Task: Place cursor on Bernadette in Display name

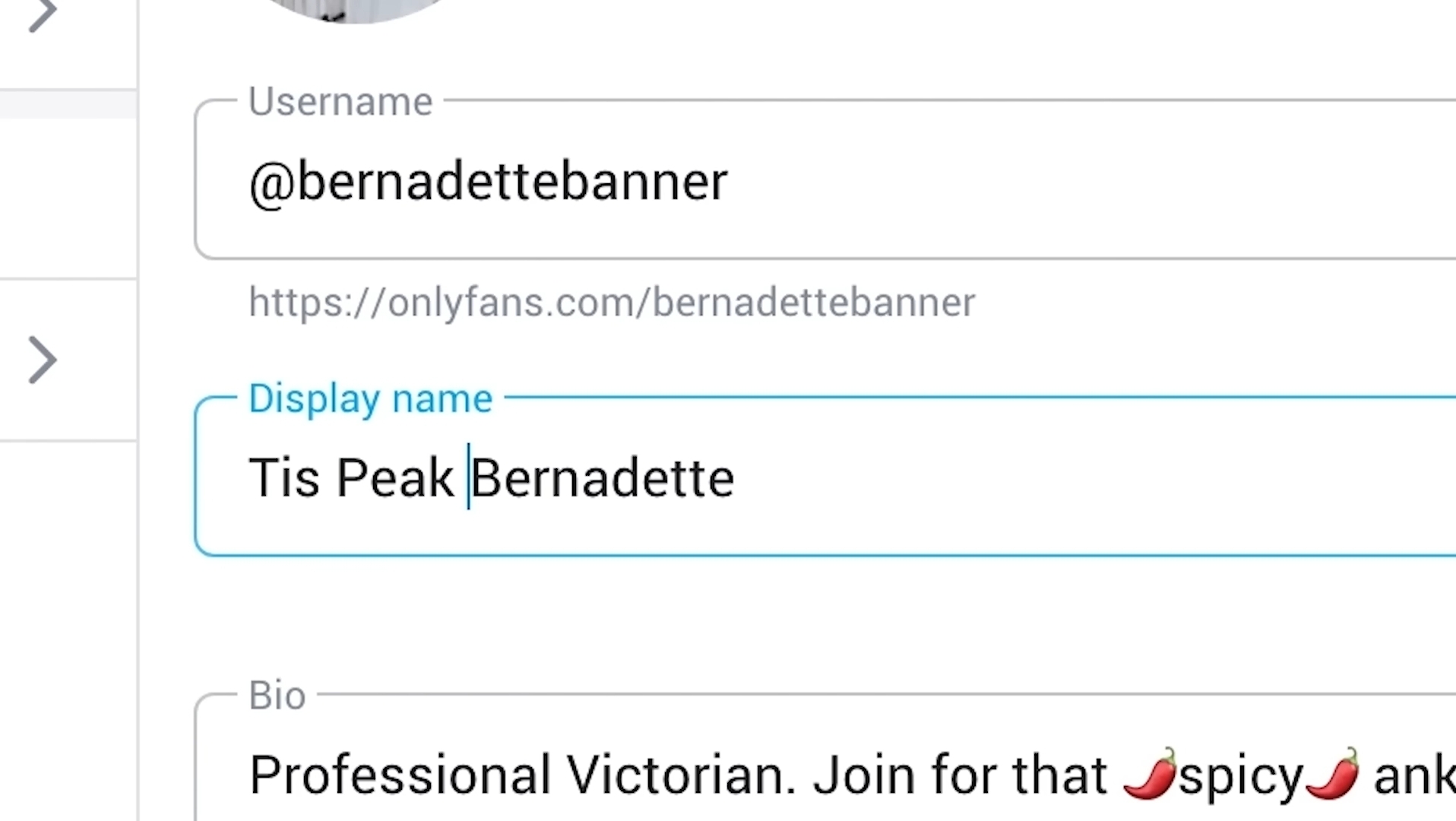Action: [x=603, y=478]
